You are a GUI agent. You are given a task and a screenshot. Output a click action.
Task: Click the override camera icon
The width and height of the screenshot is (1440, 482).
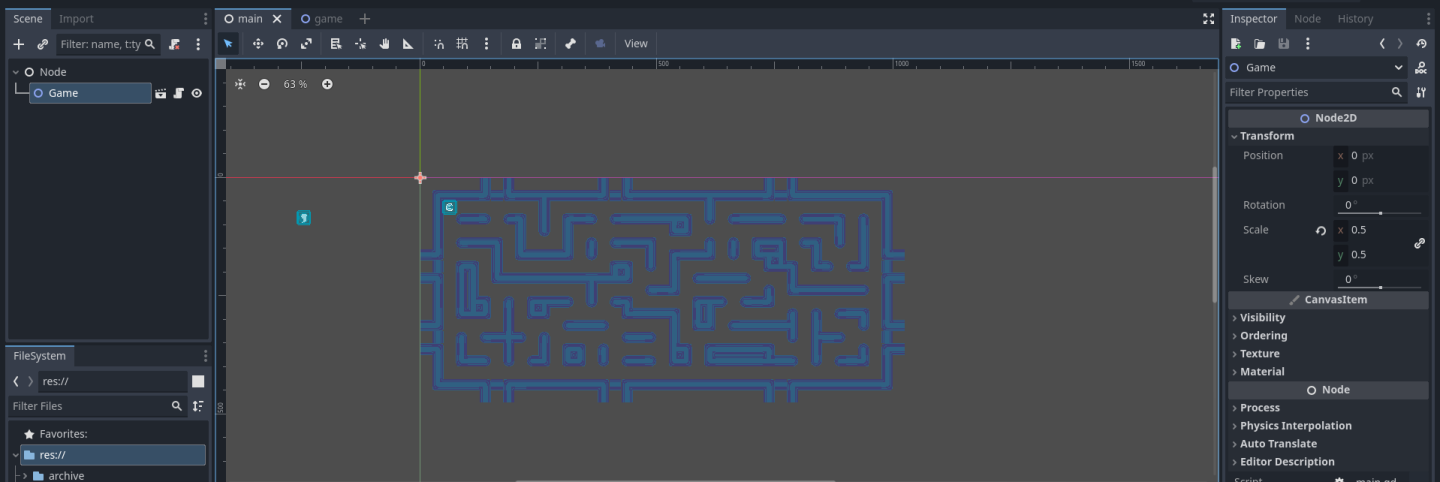pos(600,44)
